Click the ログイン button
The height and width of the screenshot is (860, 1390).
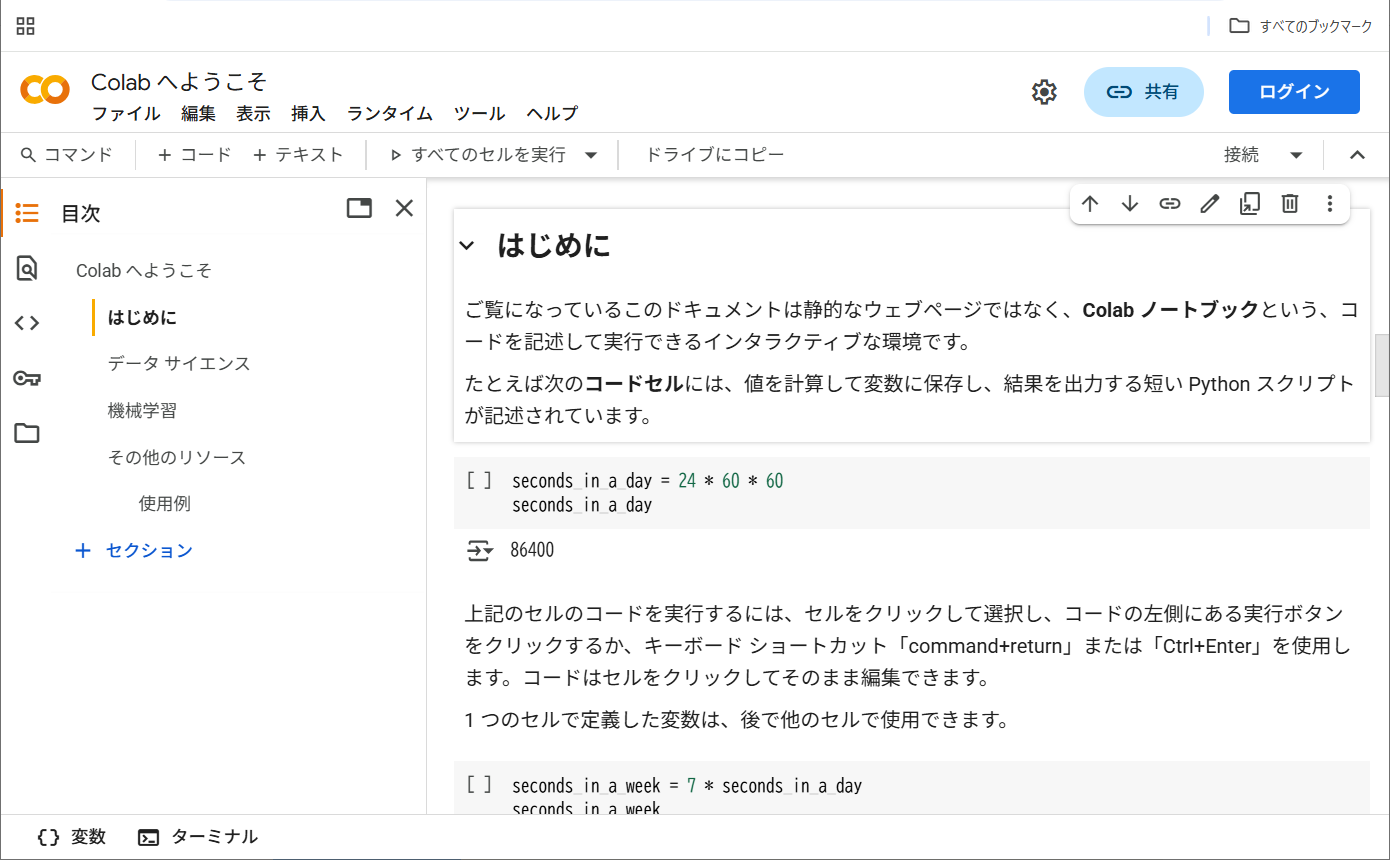coord(1294,92)
